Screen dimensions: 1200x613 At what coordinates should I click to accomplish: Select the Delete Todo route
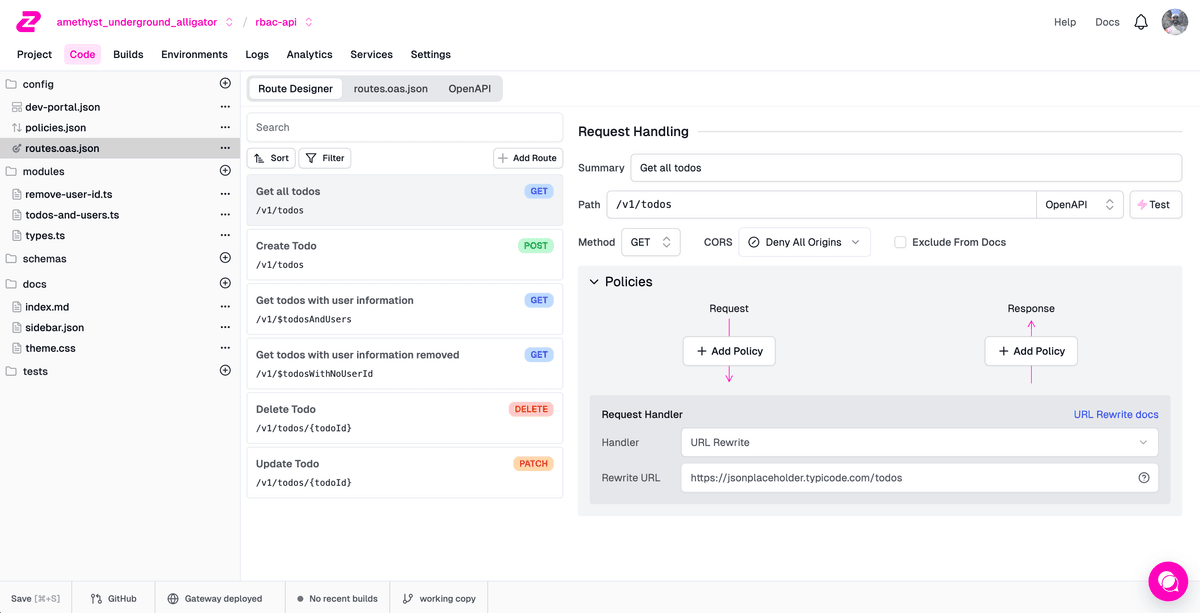[x=404, y=418]
